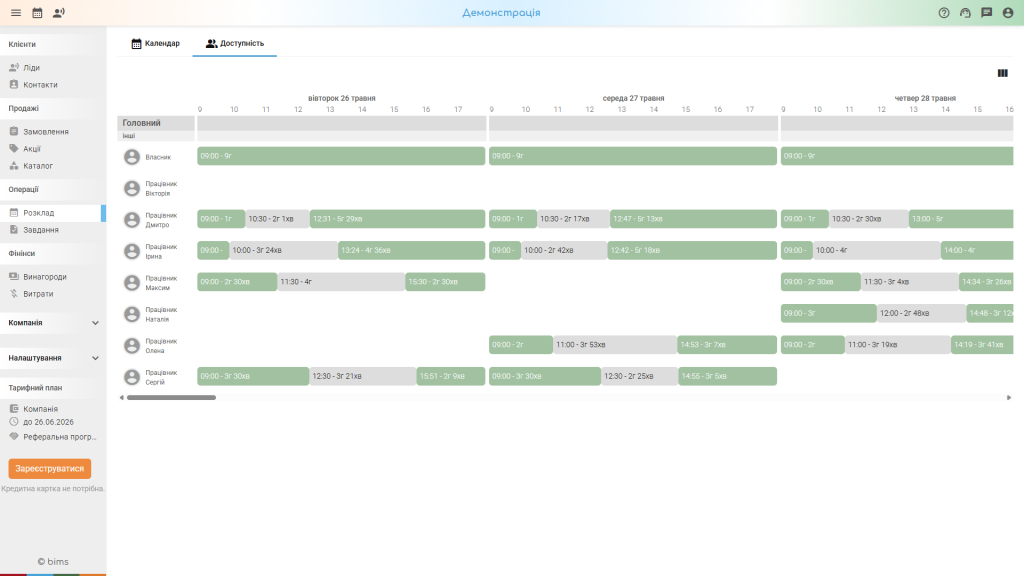The width and height of the screenshot is (1024, 576).
Task: Select Сергій's 14:55 - 3г 5хв block
Action: (x=728, y=376)
